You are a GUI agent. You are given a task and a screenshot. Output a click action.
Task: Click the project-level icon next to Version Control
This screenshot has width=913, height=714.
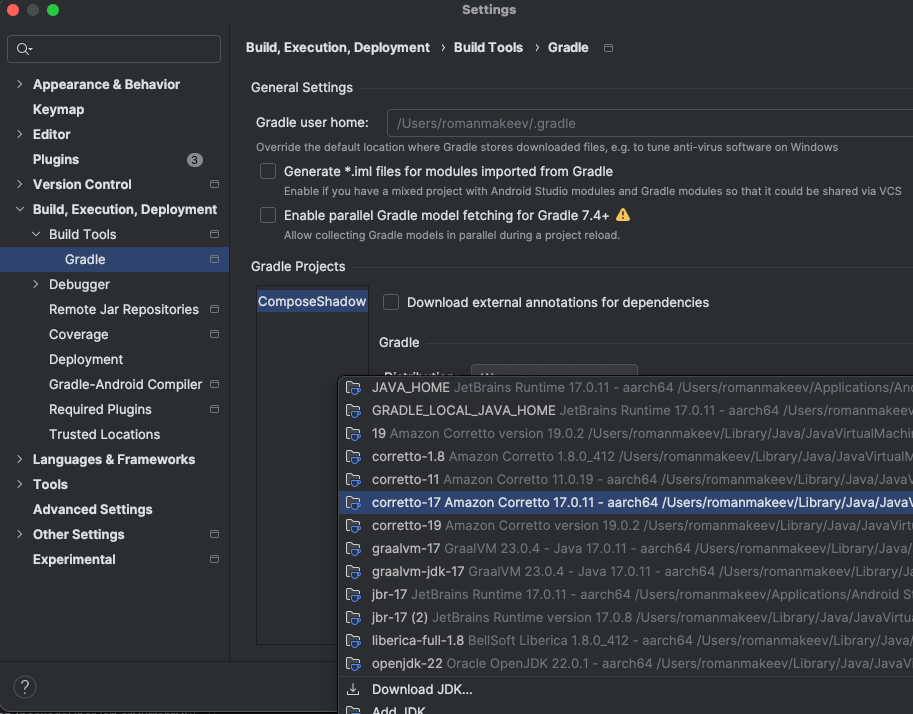pyautogui.click(x=214, y=185)
